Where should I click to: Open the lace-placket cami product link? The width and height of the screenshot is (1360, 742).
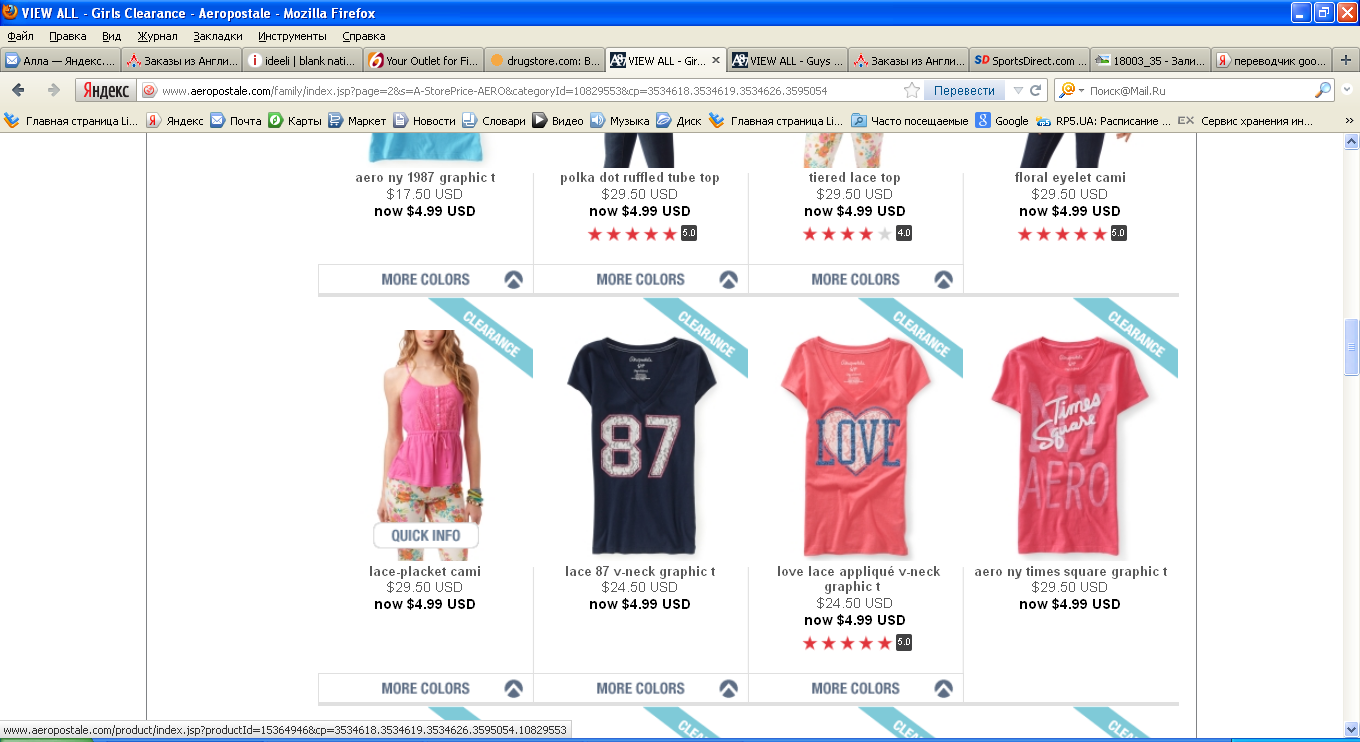(425, 572)
